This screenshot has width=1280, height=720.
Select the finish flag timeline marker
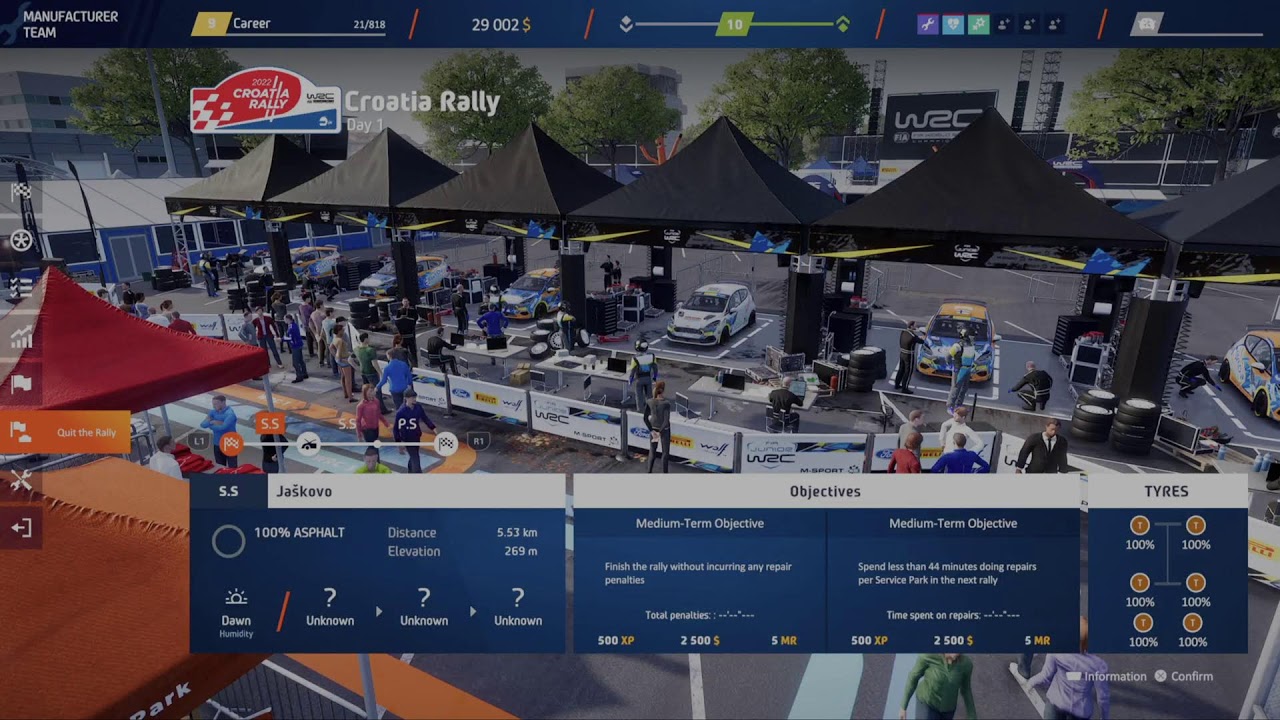[x=446, y=443]
